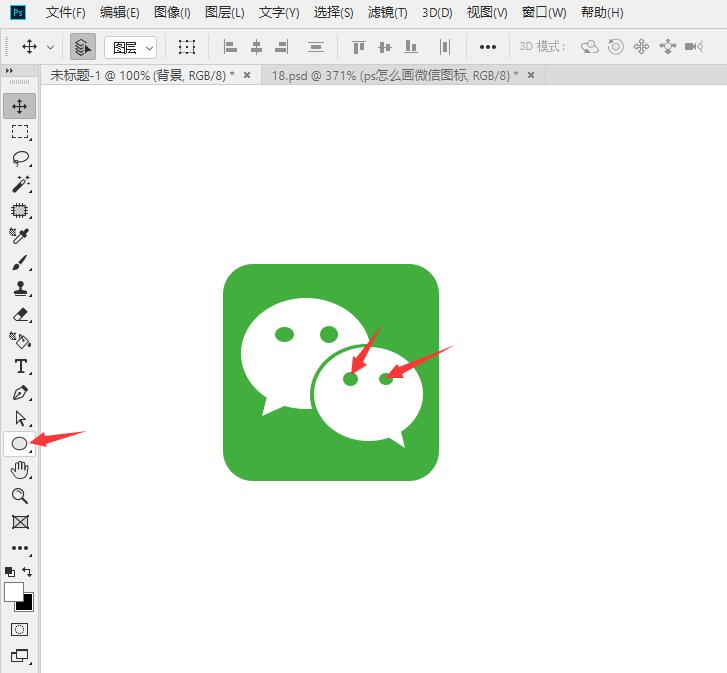Open the 视图(V) menu
This screenshot has width=727, height=673.
[x=487, y=13]
